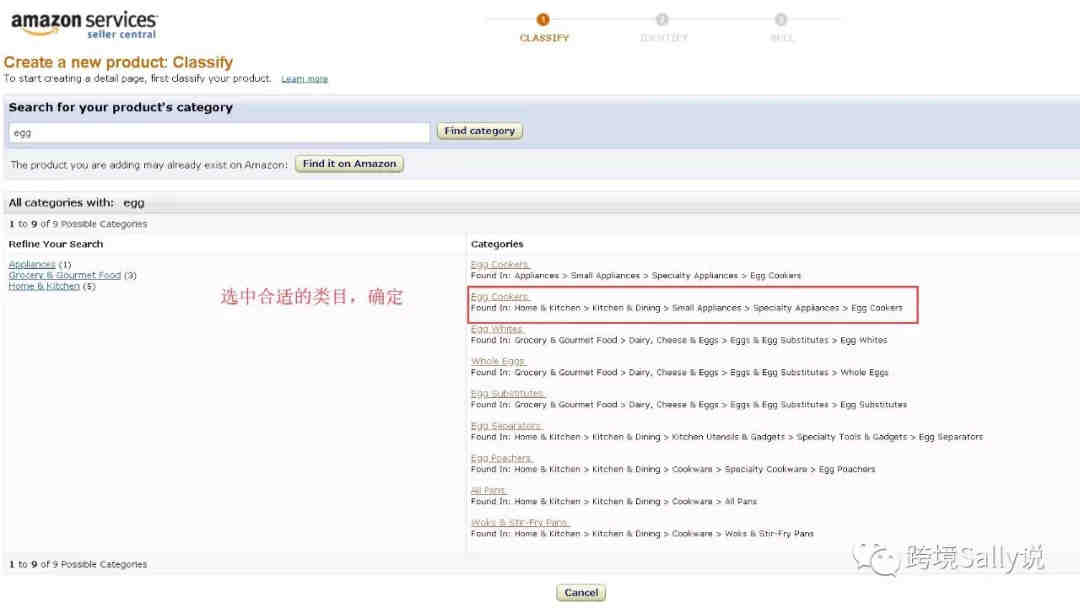Screen dimensions: 1080x608
Task: Click the Amazon Services Seller Central logo
Action: click(x=84, y=25)
